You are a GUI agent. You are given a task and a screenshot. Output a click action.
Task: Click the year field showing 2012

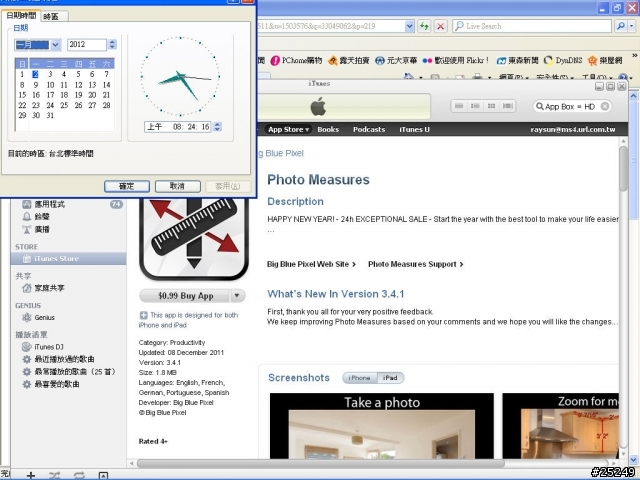[87, 44]
